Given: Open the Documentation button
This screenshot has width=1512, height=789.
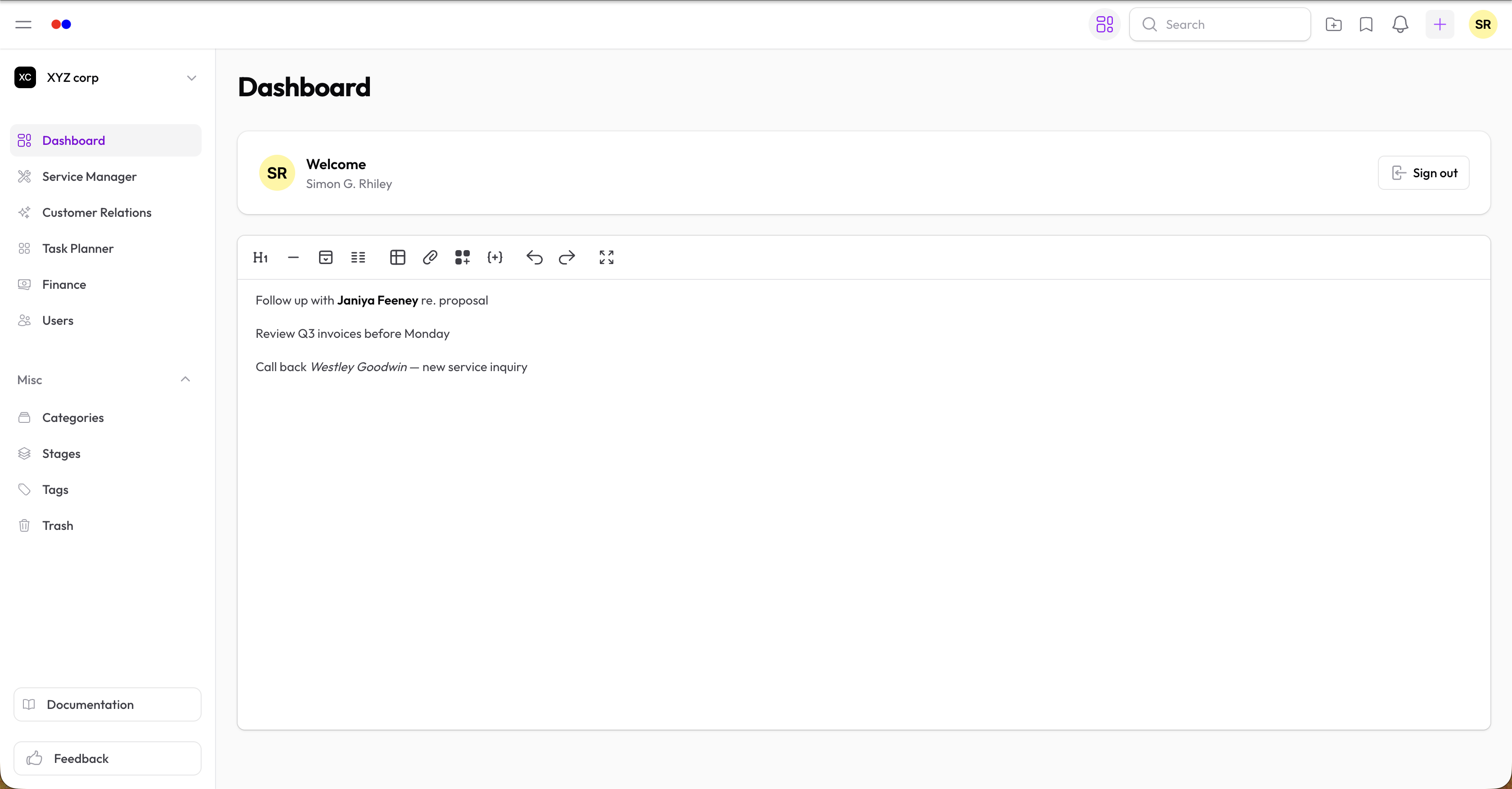Looking at the screenshot, I should coord(108,704).
